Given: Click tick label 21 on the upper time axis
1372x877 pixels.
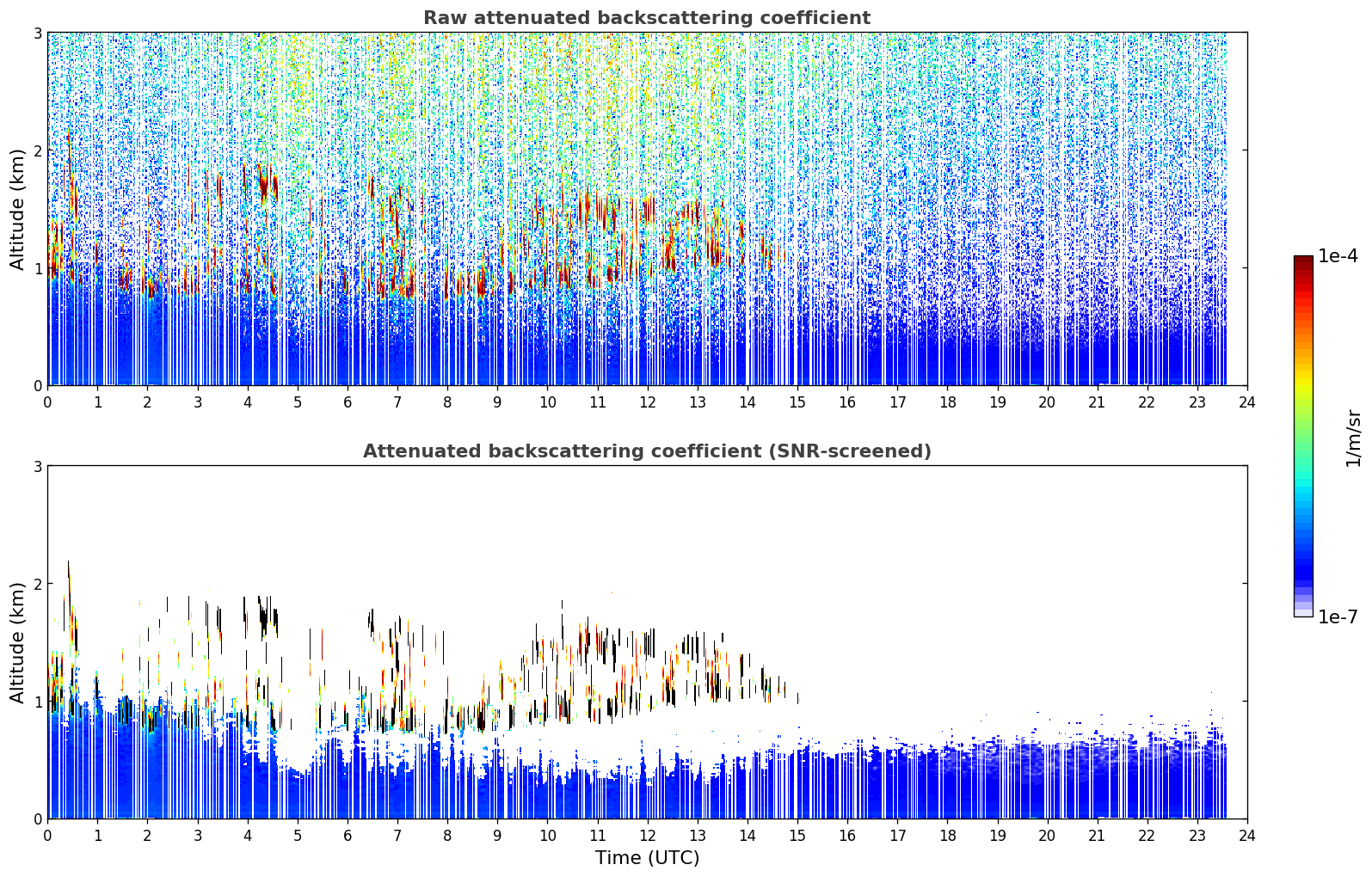Looking at the screenshot, I should pyautogui.click(x=1097, y=402).
